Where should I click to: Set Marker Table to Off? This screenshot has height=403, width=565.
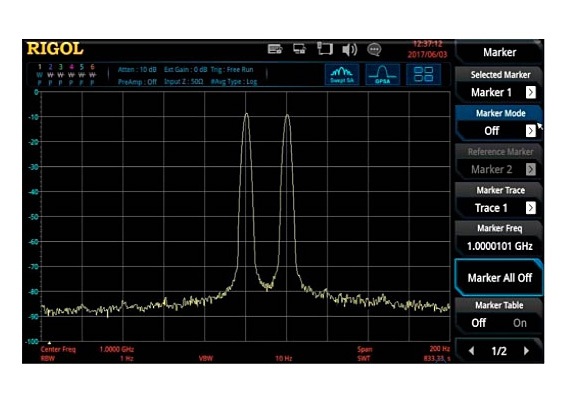479,323
